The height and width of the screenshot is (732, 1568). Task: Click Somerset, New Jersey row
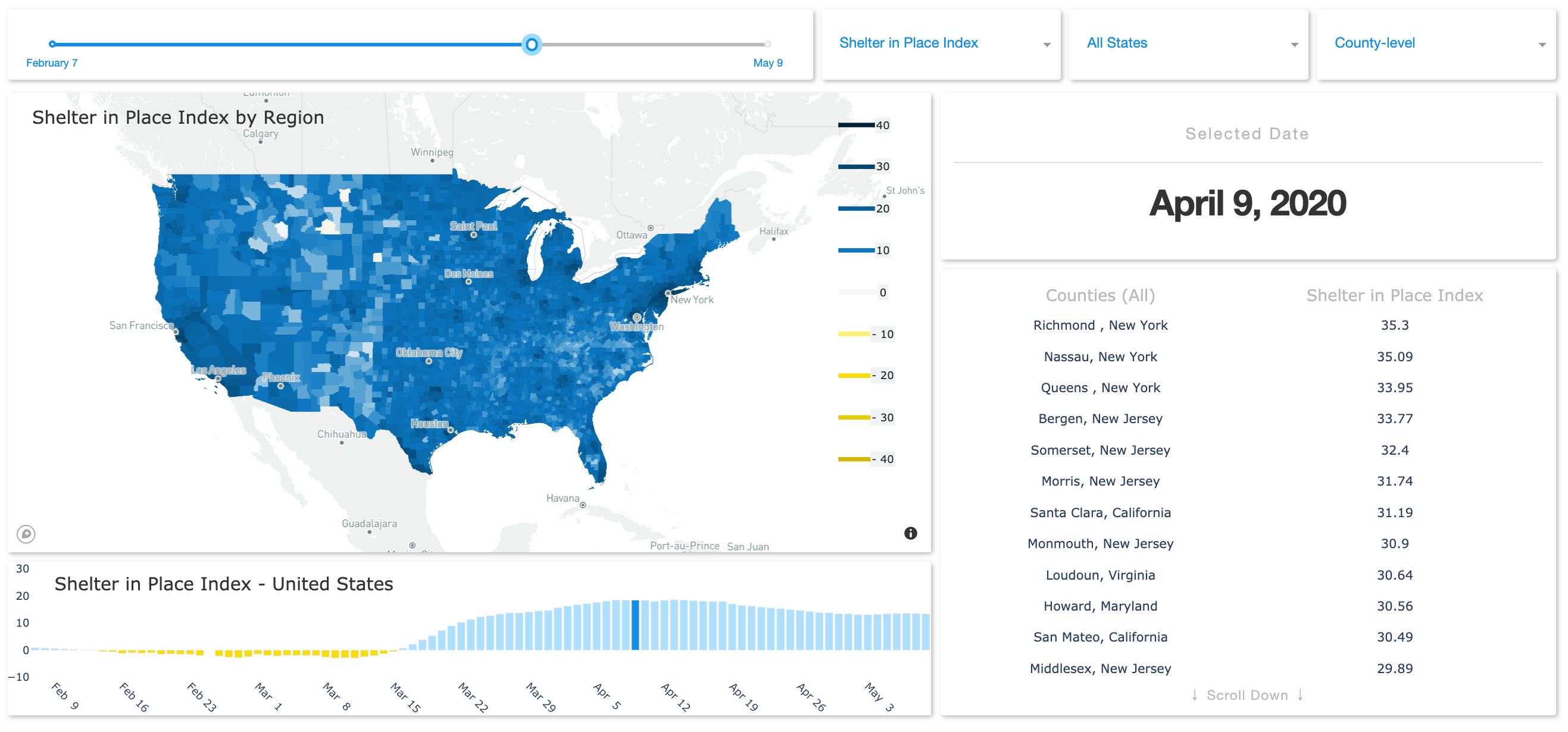(1247, 450)
